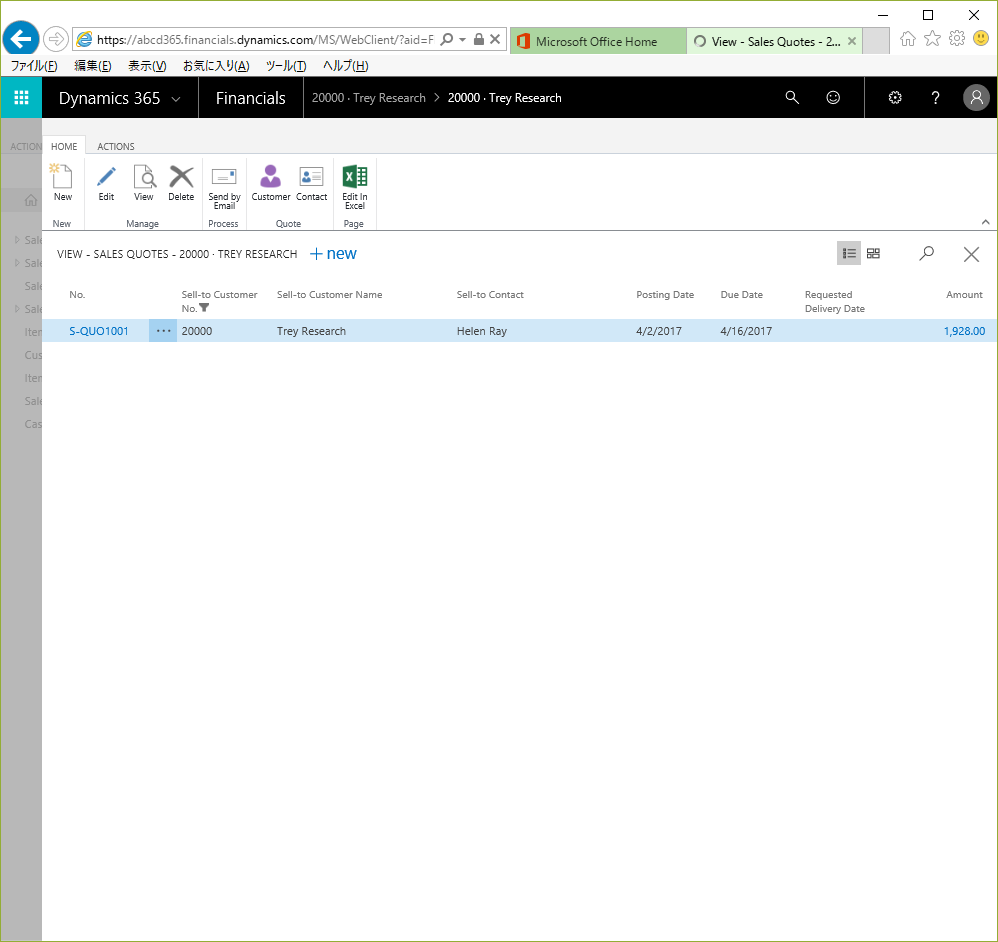Click the URL address field
The height and width of the screenshot is (942, 998).
pos(265,39)
